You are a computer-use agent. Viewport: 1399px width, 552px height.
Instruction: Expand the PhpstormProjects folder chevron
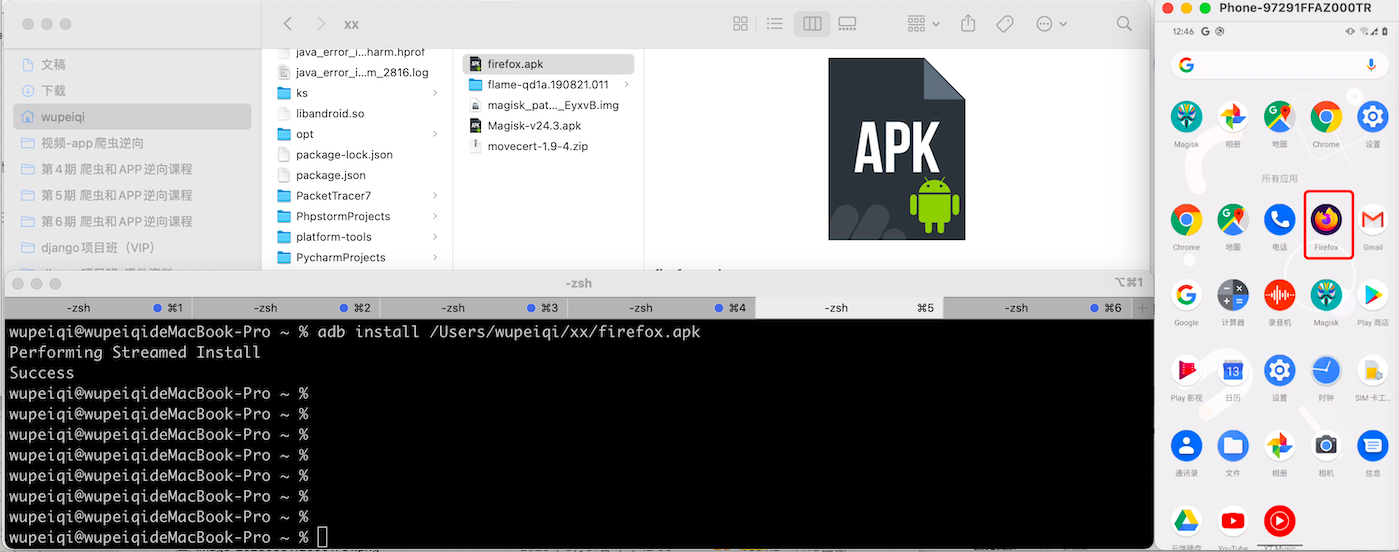pos(435,216)
